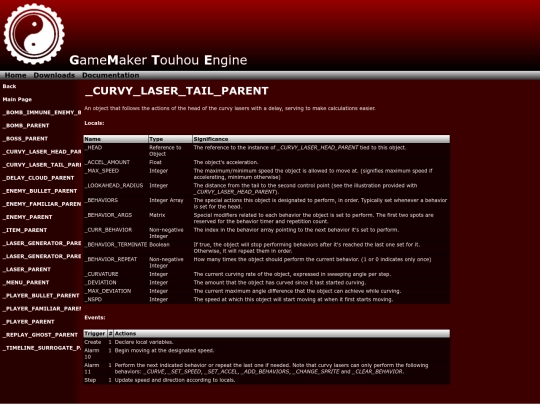This screenshot has height=405, width=540.
Task: Open _PLAYER_PARENT sidebar link
Action: (x=29, y=322)
